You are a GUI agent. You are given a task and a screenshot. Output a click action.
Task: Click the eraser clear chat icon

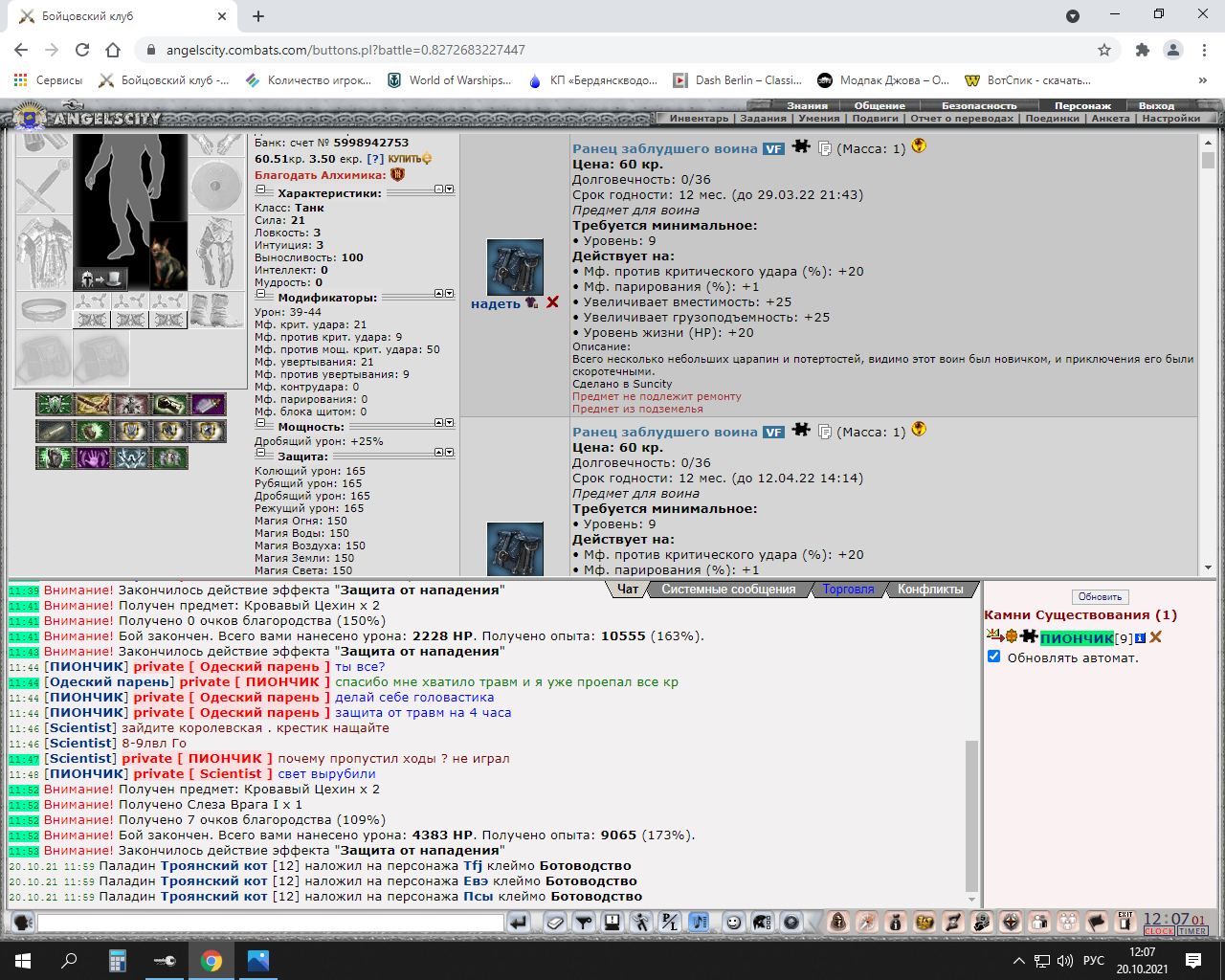click(x=555, y=923)
